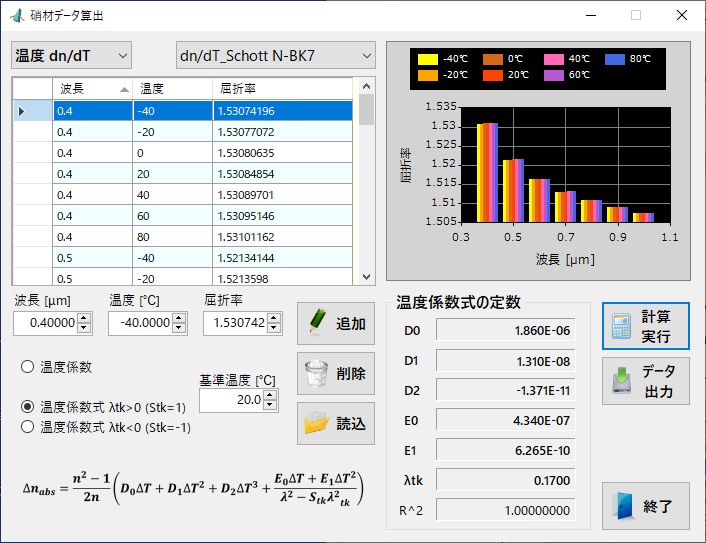Click the download icon on データ出力

click(621, 380)
